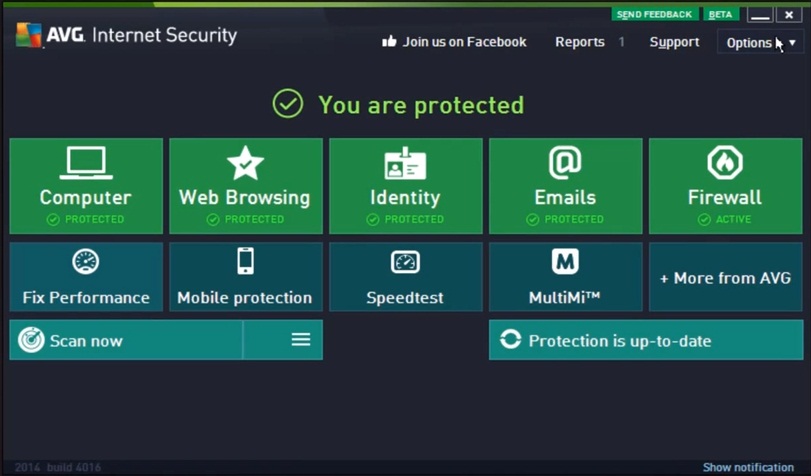Click the You are protected status text

[421, 105]
